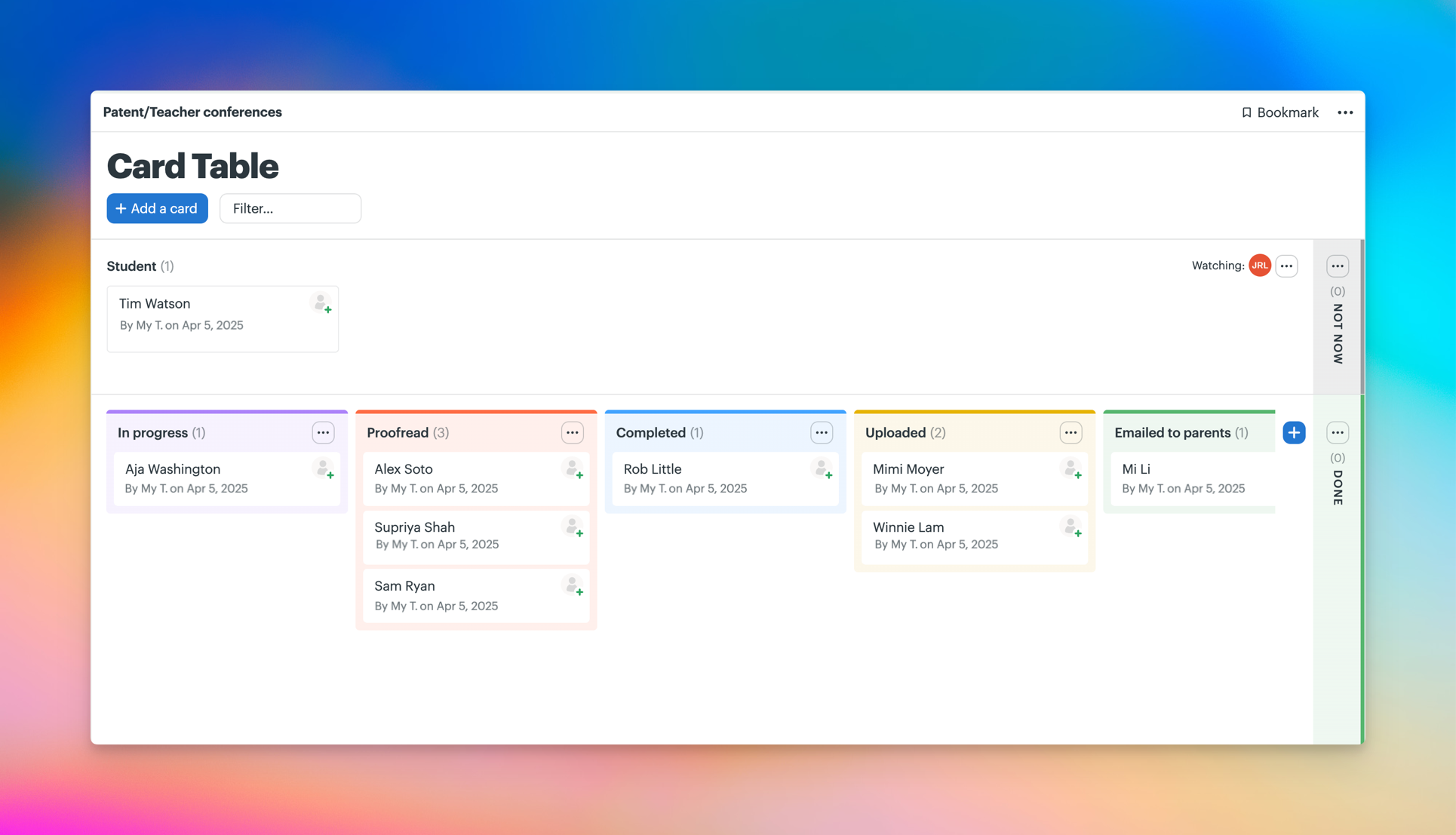1456x835 pixels.
Task: Open the Not Now column ellipsis menu
Action: [1338, 266]
